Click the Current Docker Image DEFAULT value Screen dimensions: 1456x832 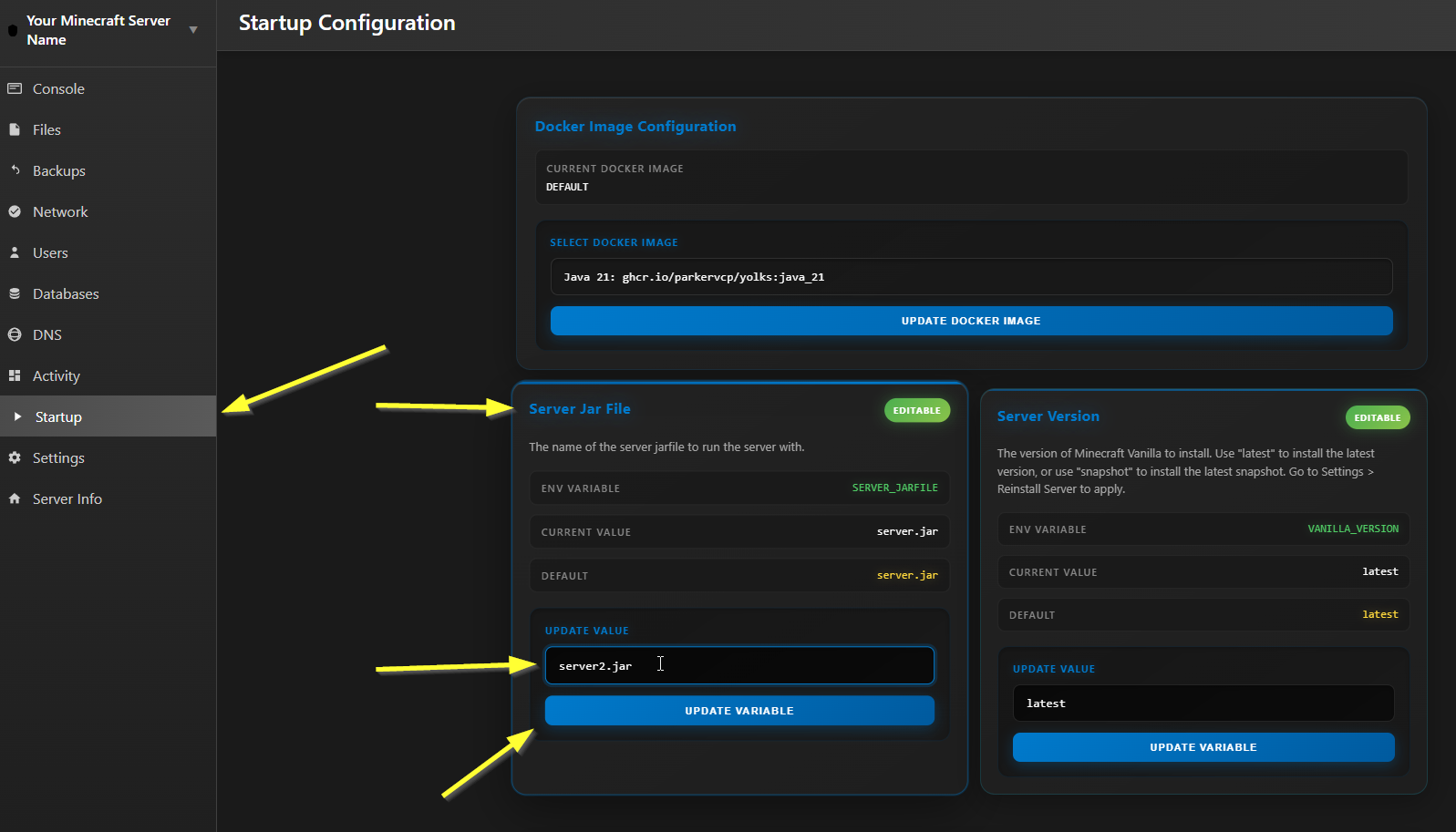[x=567, y=187]
